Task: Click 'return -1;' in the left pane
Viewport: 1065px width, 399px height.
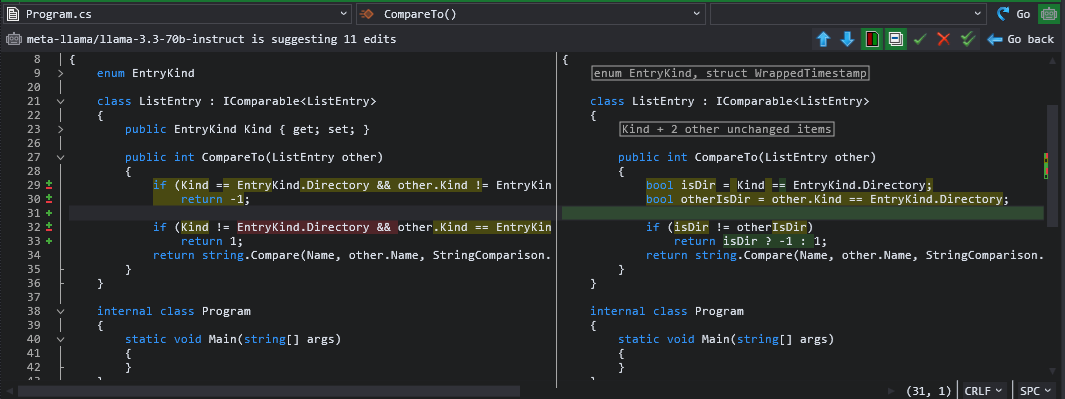Action: click(215, 199)
